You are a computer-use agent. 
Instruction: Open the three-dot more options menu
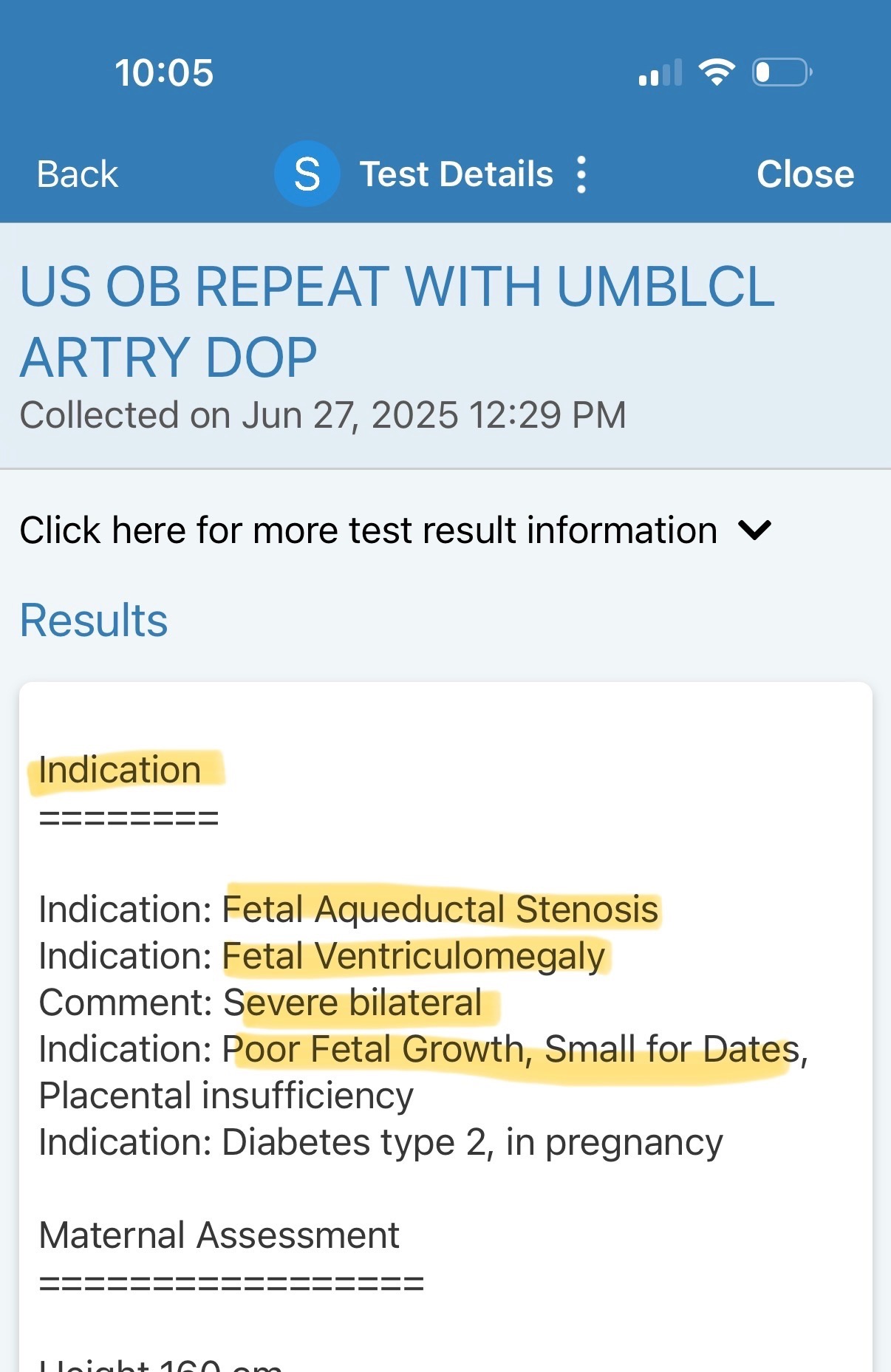(581, 174)
